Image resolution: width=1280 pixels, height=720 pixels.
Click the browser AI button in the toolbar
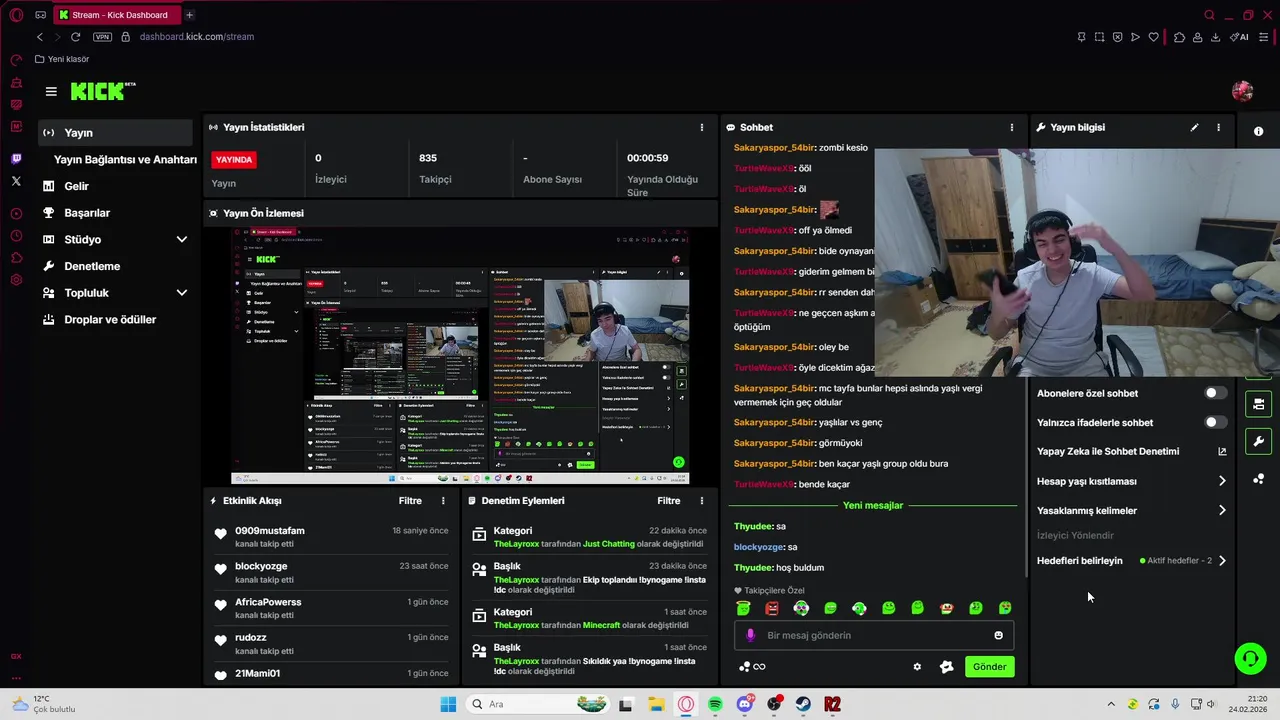(1240, 37)
